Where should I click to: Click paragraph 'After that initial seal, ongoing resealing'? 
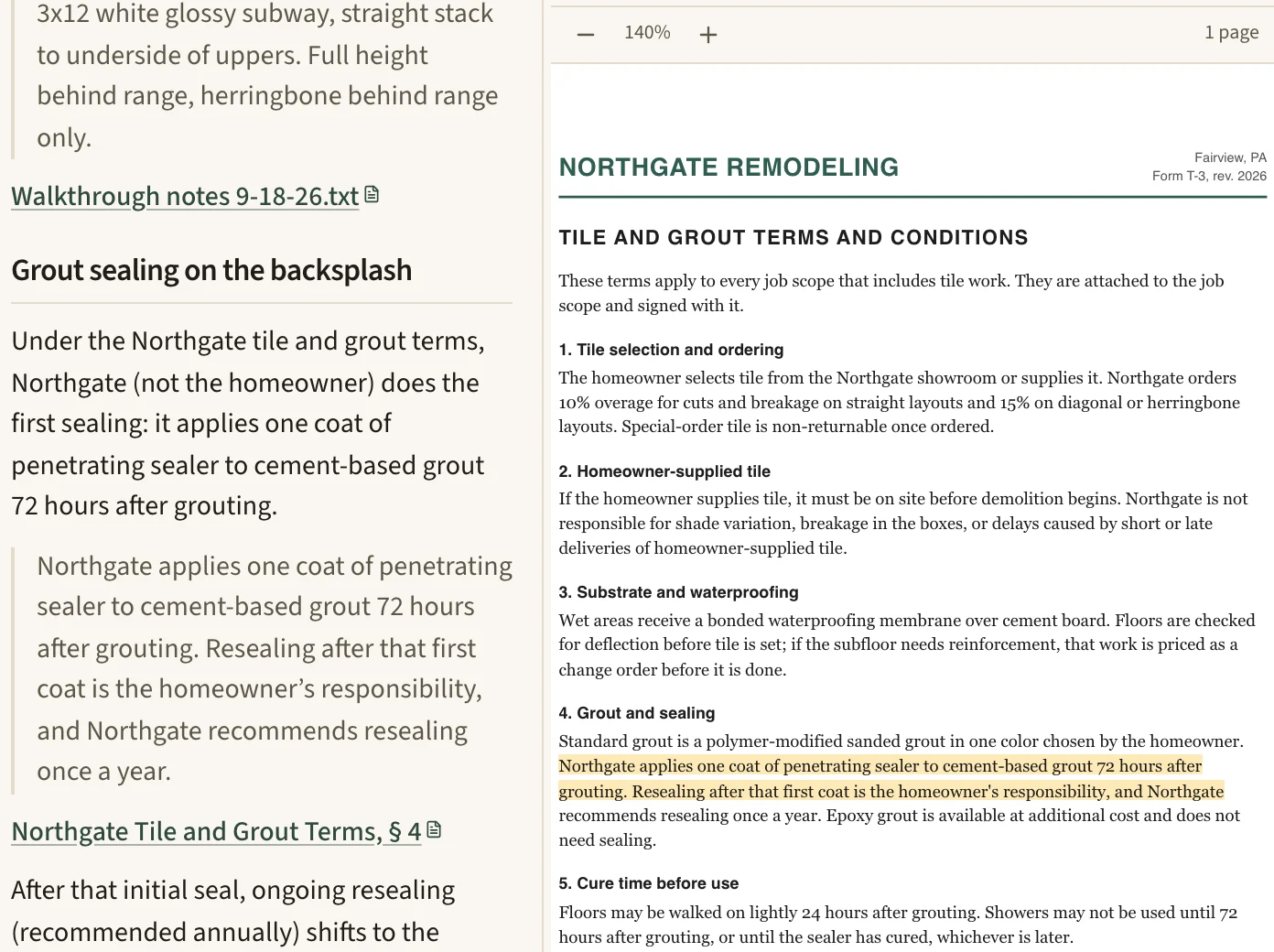pos(233,912)
